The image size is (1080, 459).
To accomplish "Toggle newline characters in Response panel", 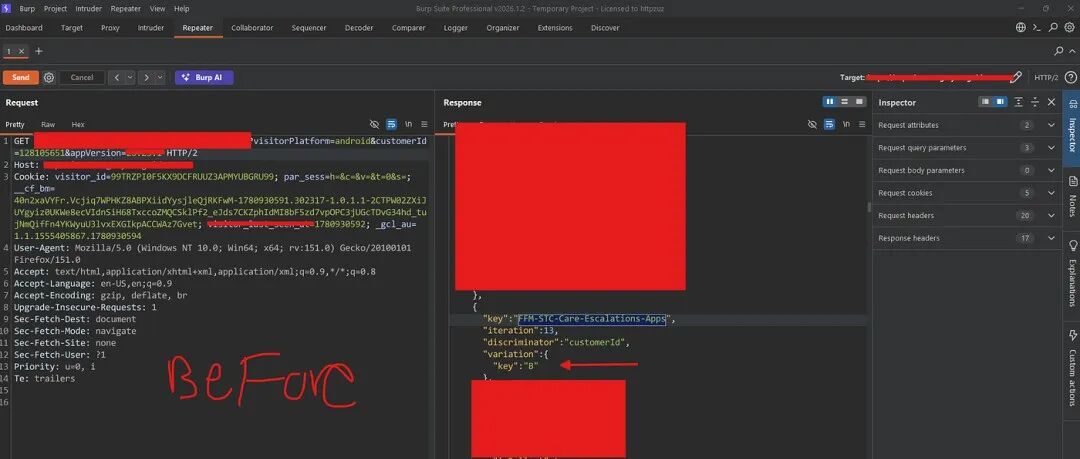I will point(846,125).
